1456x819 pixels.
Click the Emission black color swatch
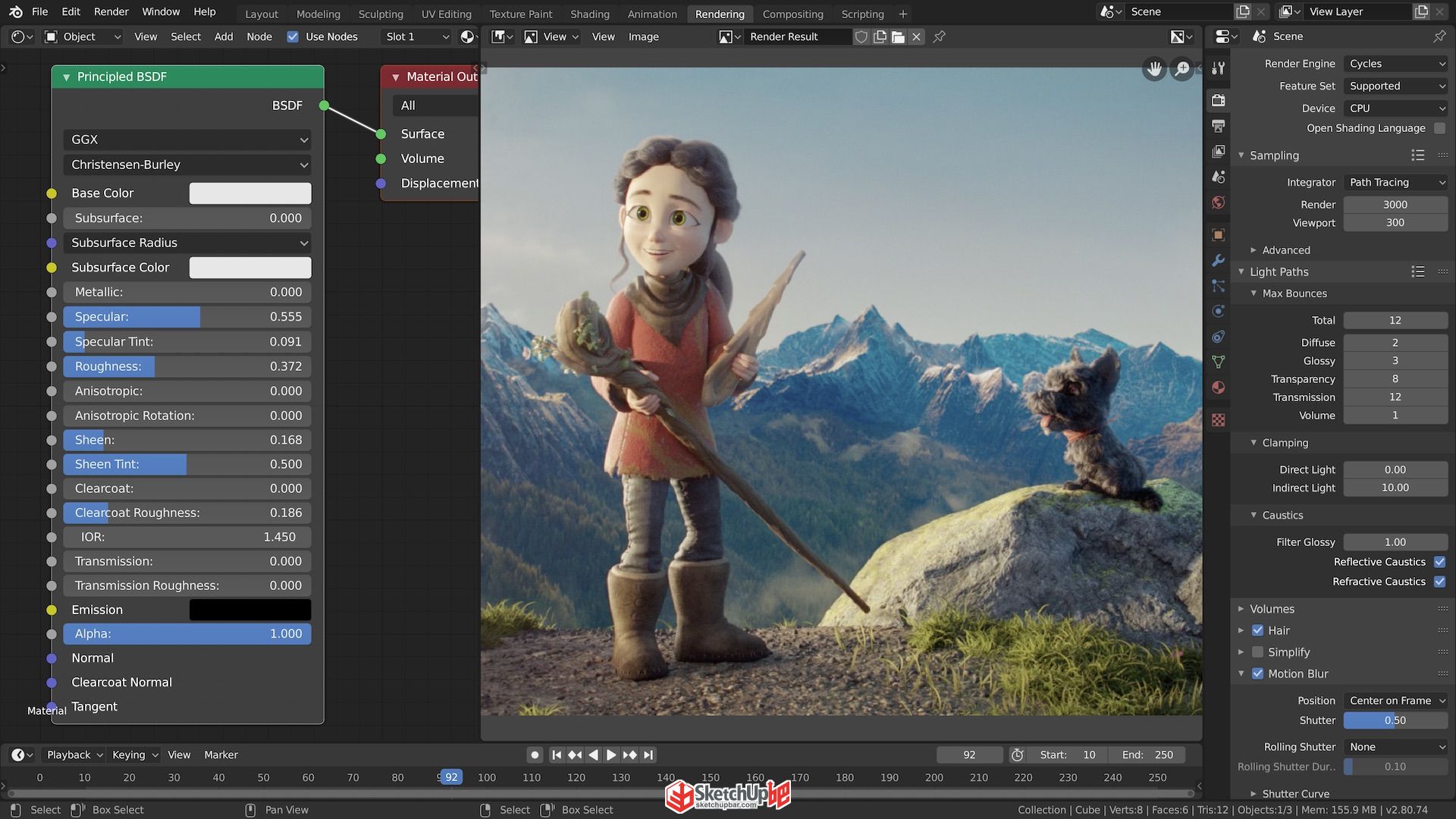[x=250, y=610]
